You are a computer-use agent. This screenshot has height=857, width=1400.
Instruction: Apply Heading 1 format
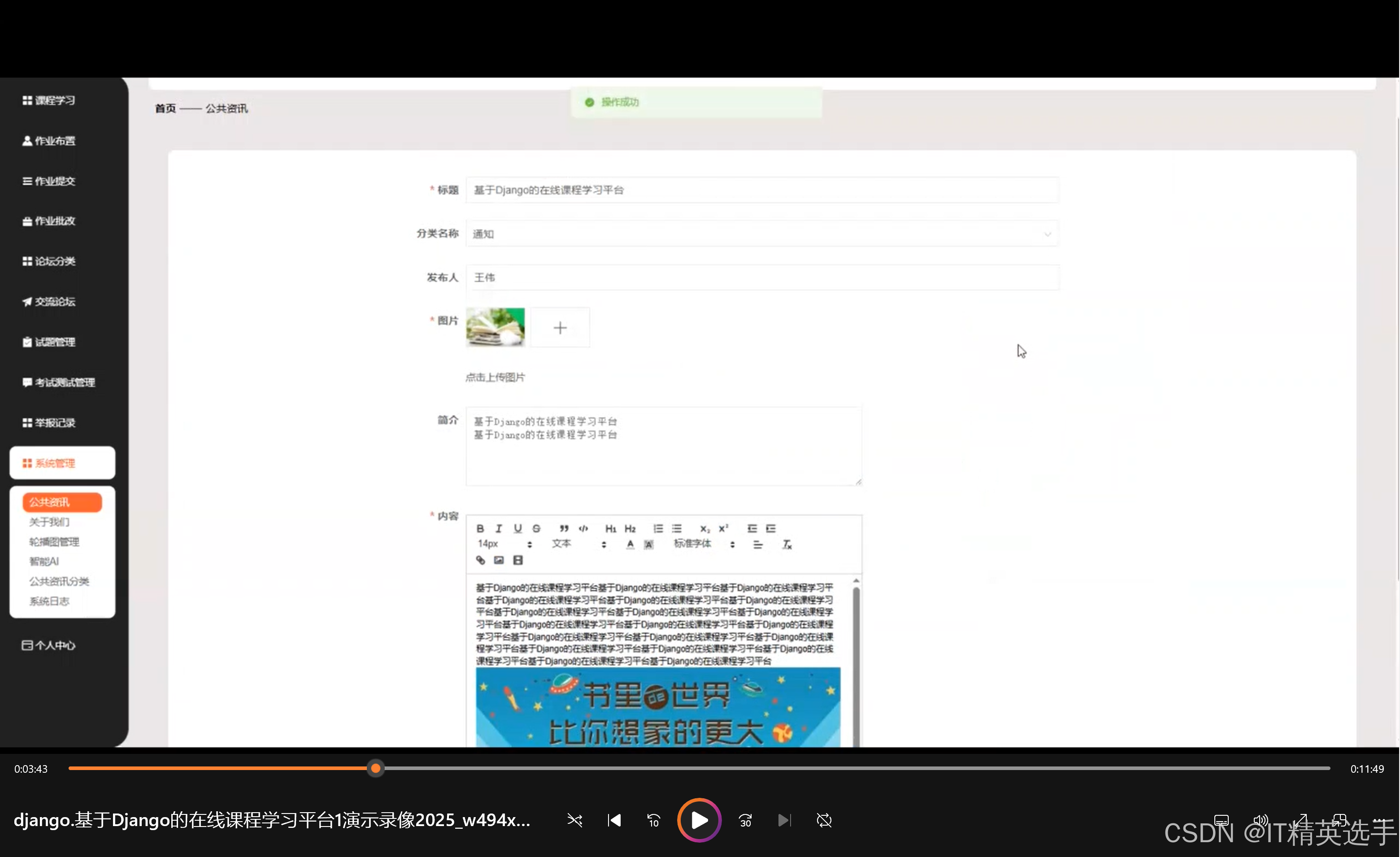coord(611,528)
